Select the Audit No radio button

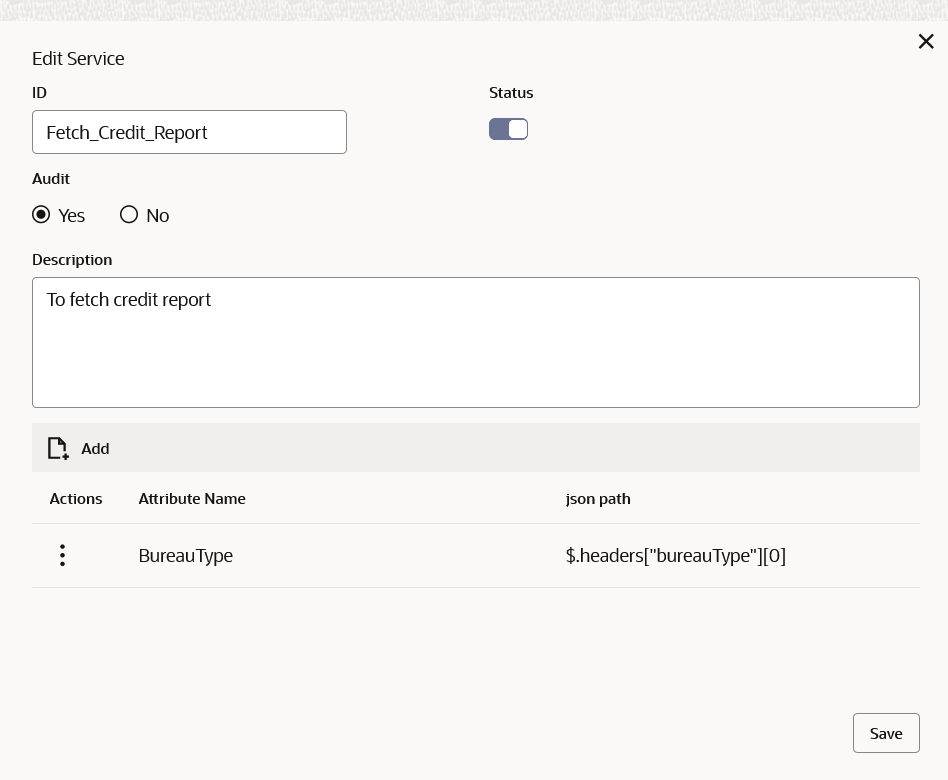click(129, 215)
